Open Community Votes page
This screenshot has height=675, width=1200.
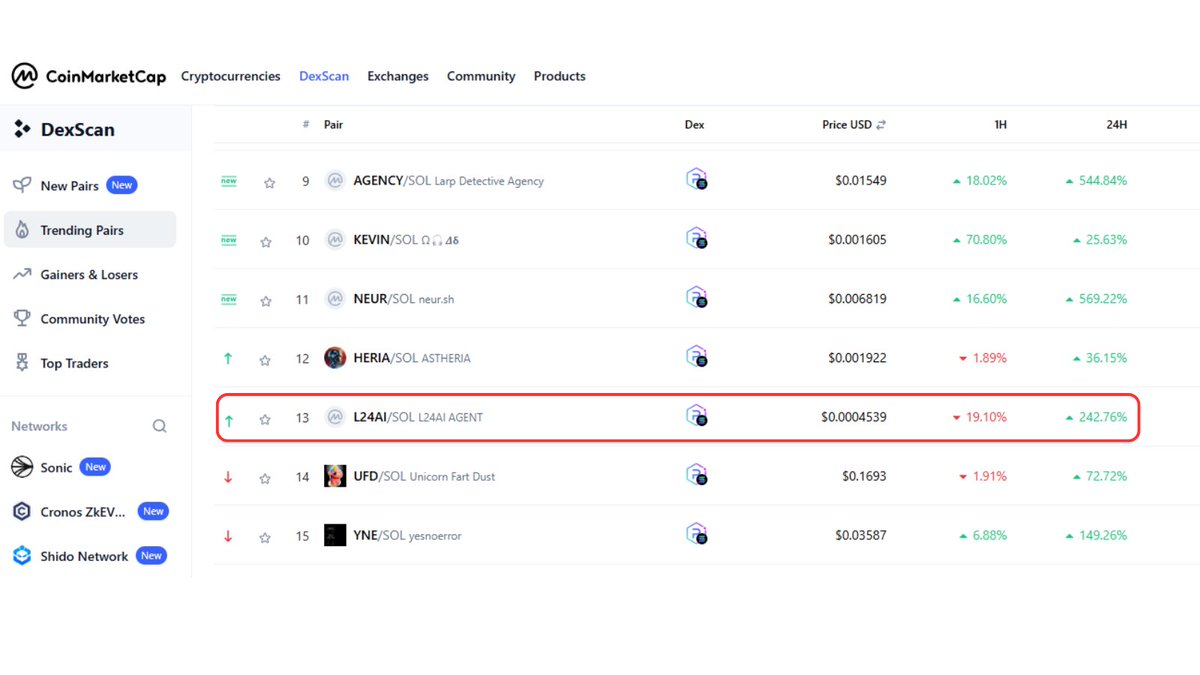click(x=89, y=319)
